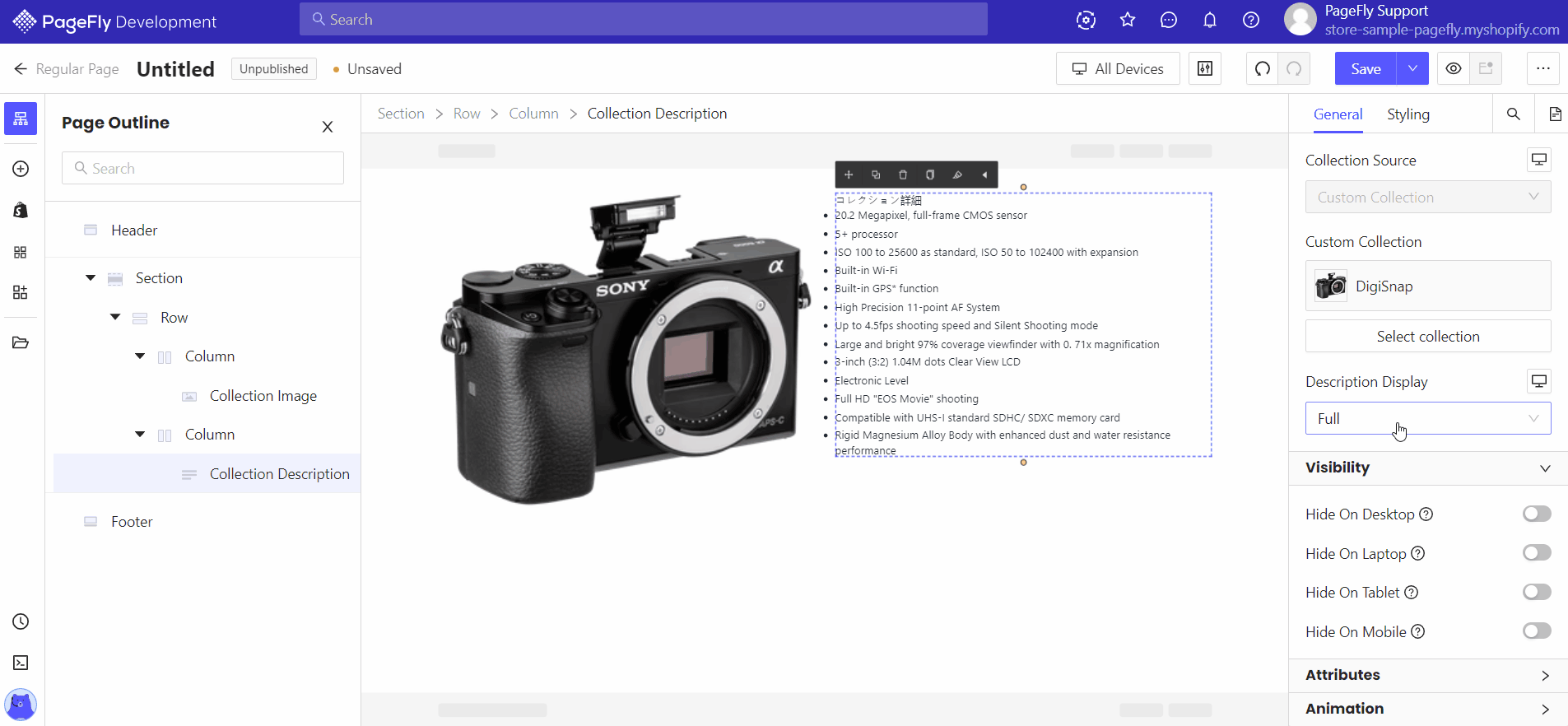Open All Devices selector
This screenshot has height=726, width=1568.
pos(1118,68)
